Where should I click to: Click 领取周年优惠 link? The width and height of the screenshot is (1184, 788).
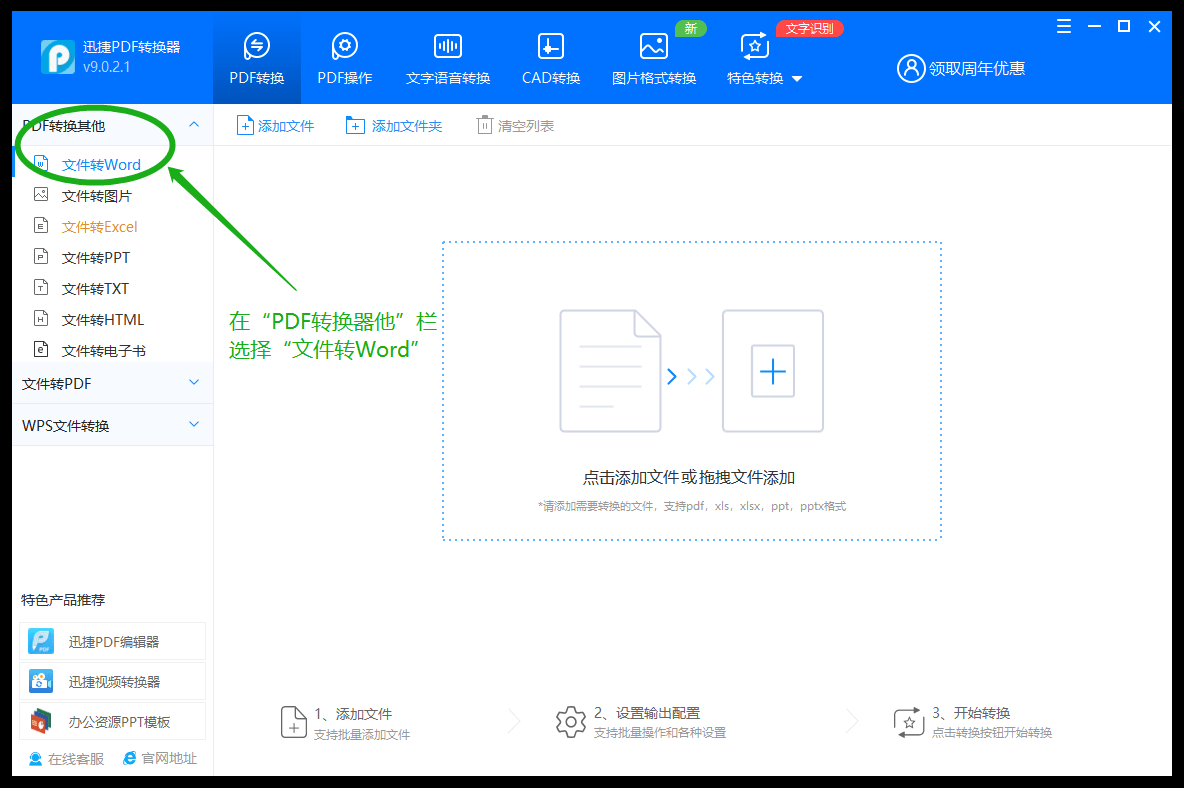[x=960, y=68]
